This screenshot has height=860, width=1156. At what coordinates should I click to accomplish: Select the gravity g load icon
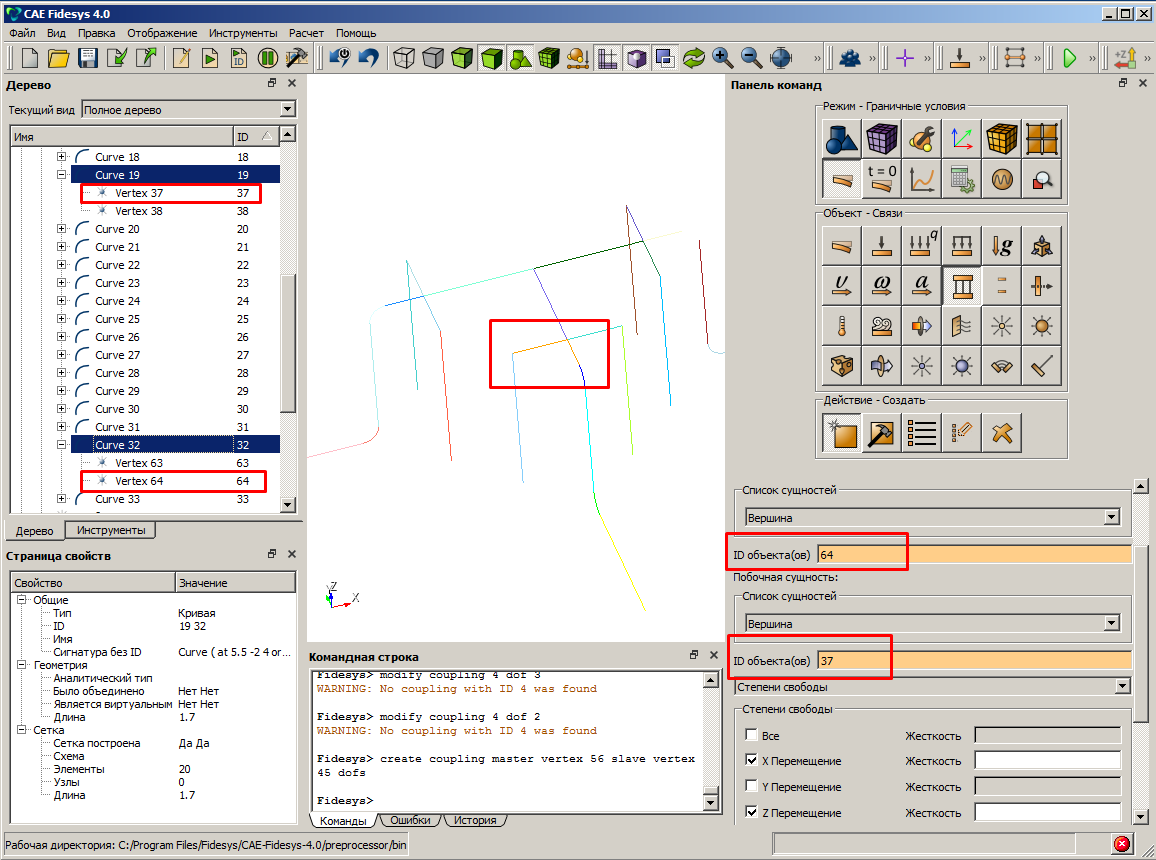coord(1001,245)
